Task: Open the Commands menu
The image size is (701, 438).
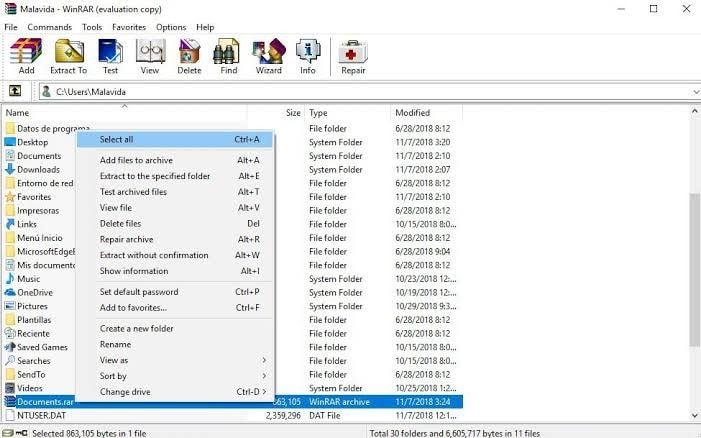Action: (50, 27)
